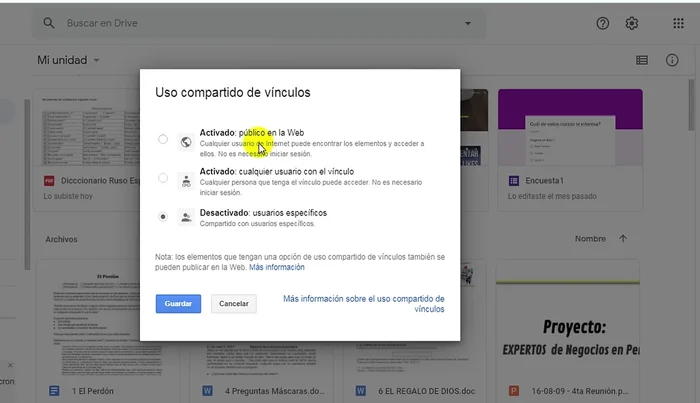Dismiss the notification with the small X
The width and height of the screenshot is (700, 403).
10,365
